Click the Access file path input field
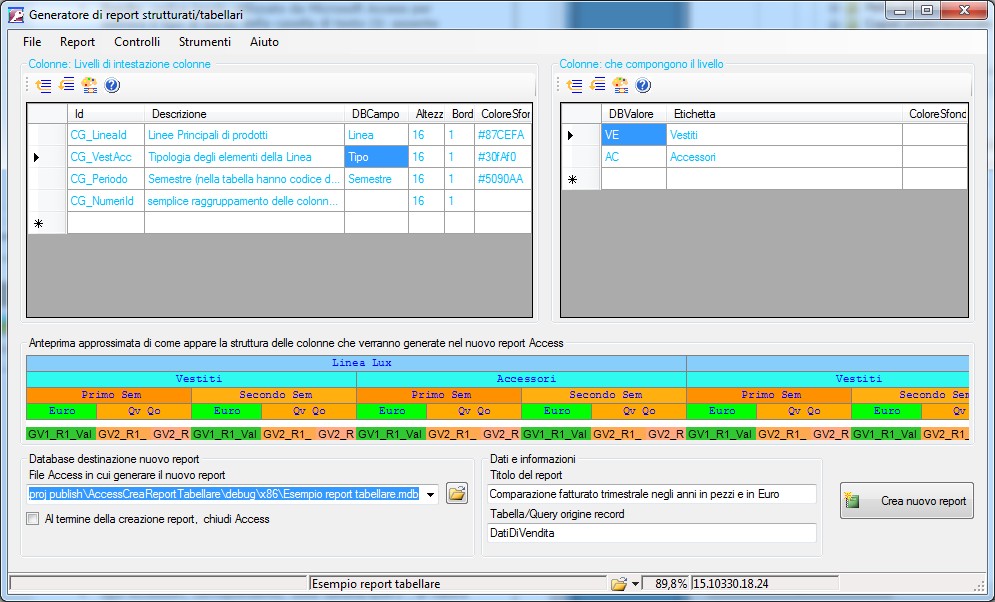The height and width of the screenshot is (602, 995). pyautogui.click(x=225, y=494)
